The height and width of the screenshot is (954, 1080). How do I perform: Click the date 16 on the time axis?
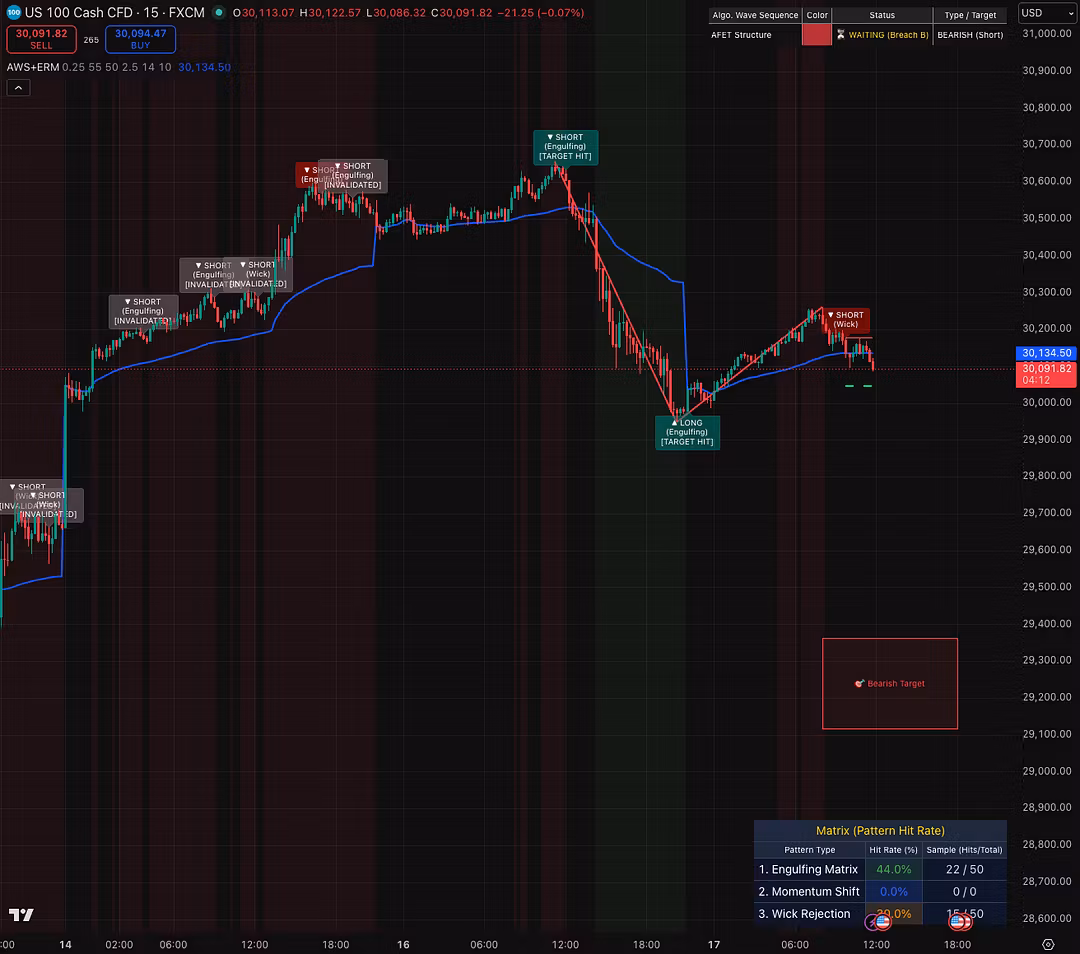[403, 944]
